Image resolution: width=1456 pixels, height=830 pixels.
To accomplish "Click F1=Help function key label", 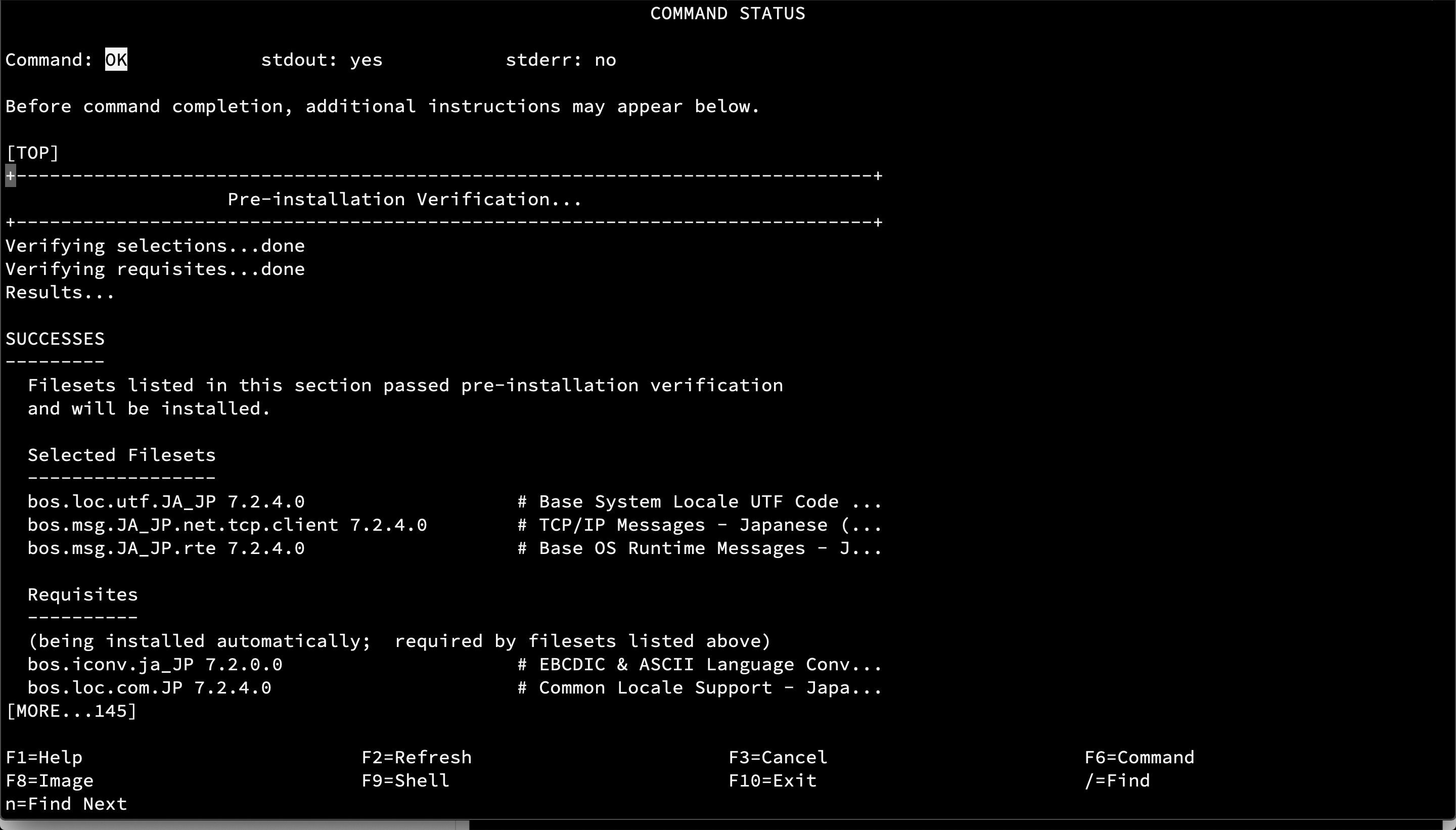I will coord(43,757).
